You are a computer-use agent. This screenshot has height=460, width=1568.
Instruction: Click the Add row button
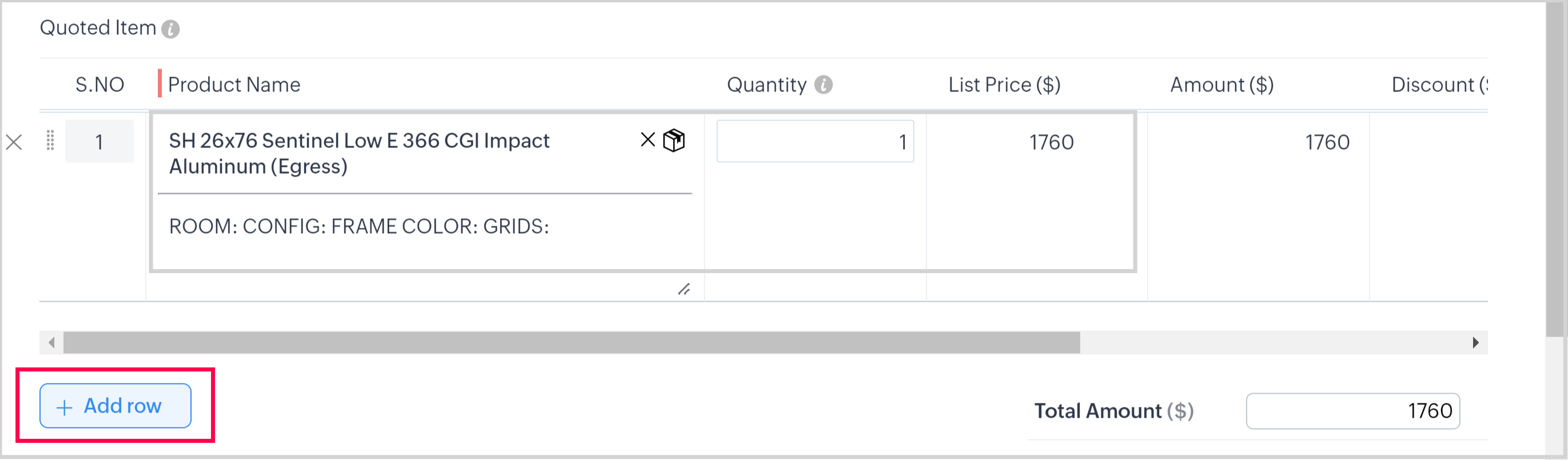click(116, 406)
